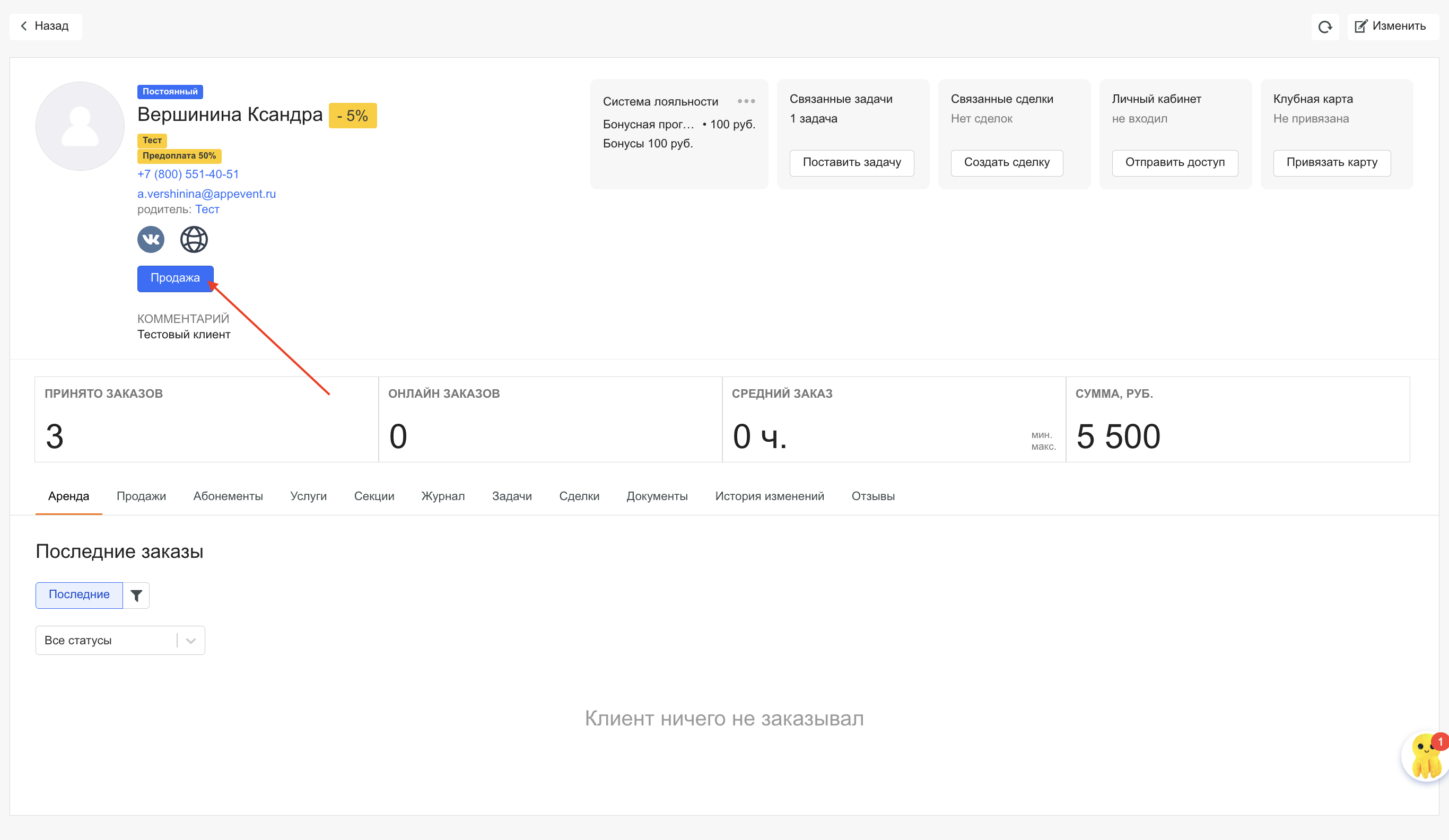
Task: Select the История изменений tab
Action: click(769, 496)
